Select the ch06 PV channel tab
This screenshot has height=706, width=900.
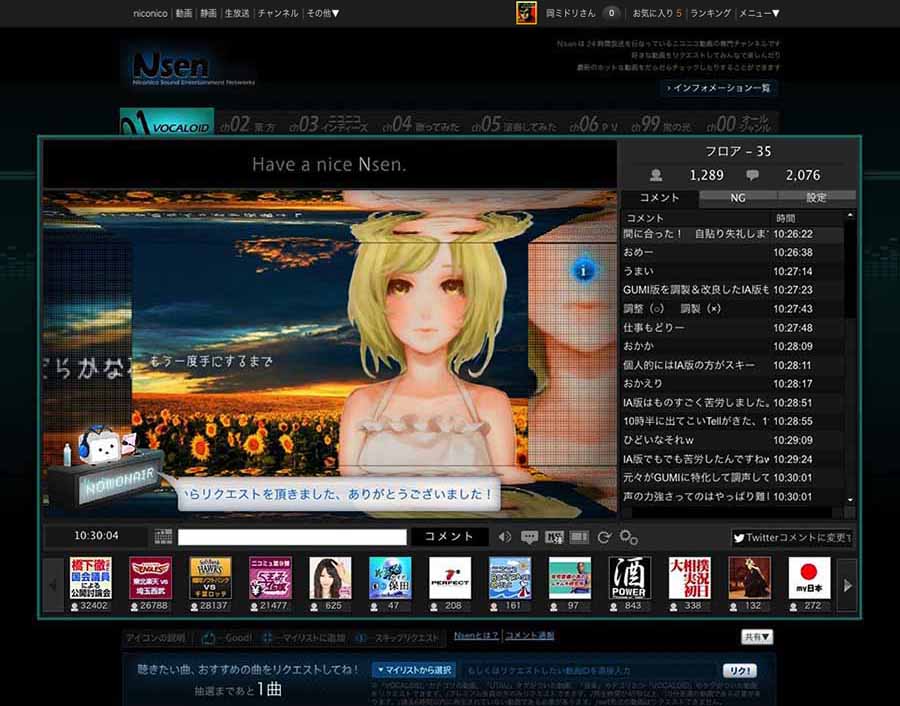point(593,124)
